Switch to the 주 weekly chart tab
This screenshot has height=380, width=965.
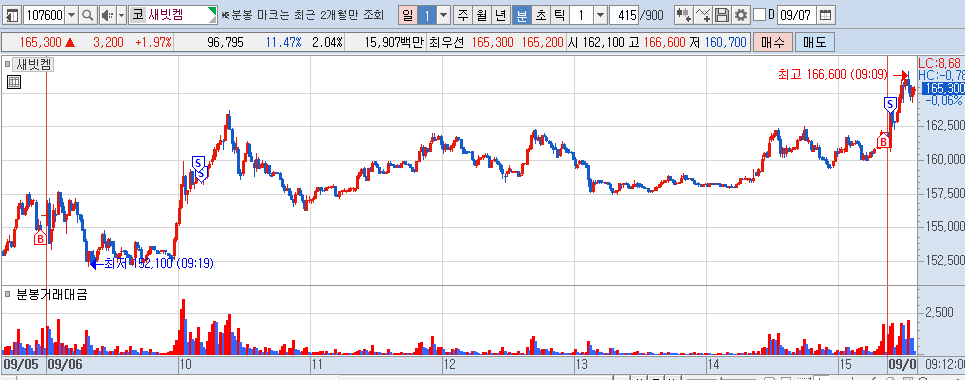(x=463, y=15)
